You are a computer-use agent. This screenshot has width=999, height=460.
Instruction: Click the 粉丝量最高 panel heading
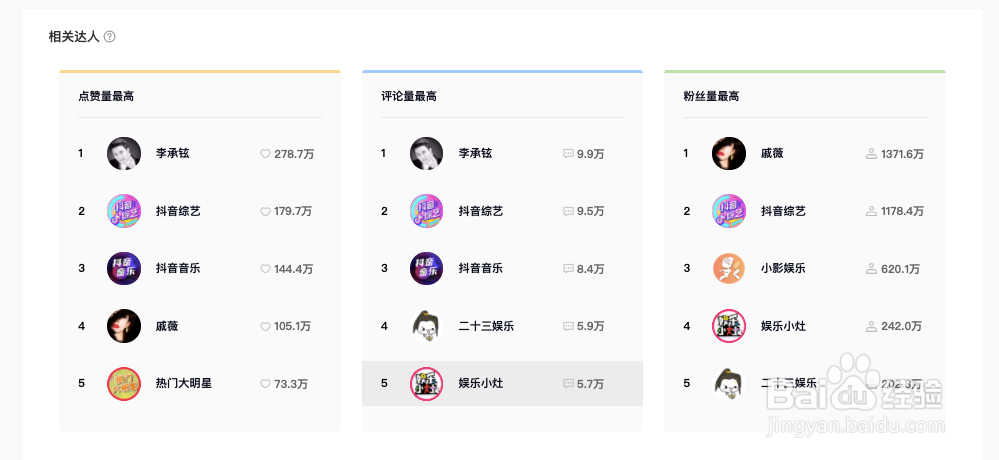coord(711,97)
